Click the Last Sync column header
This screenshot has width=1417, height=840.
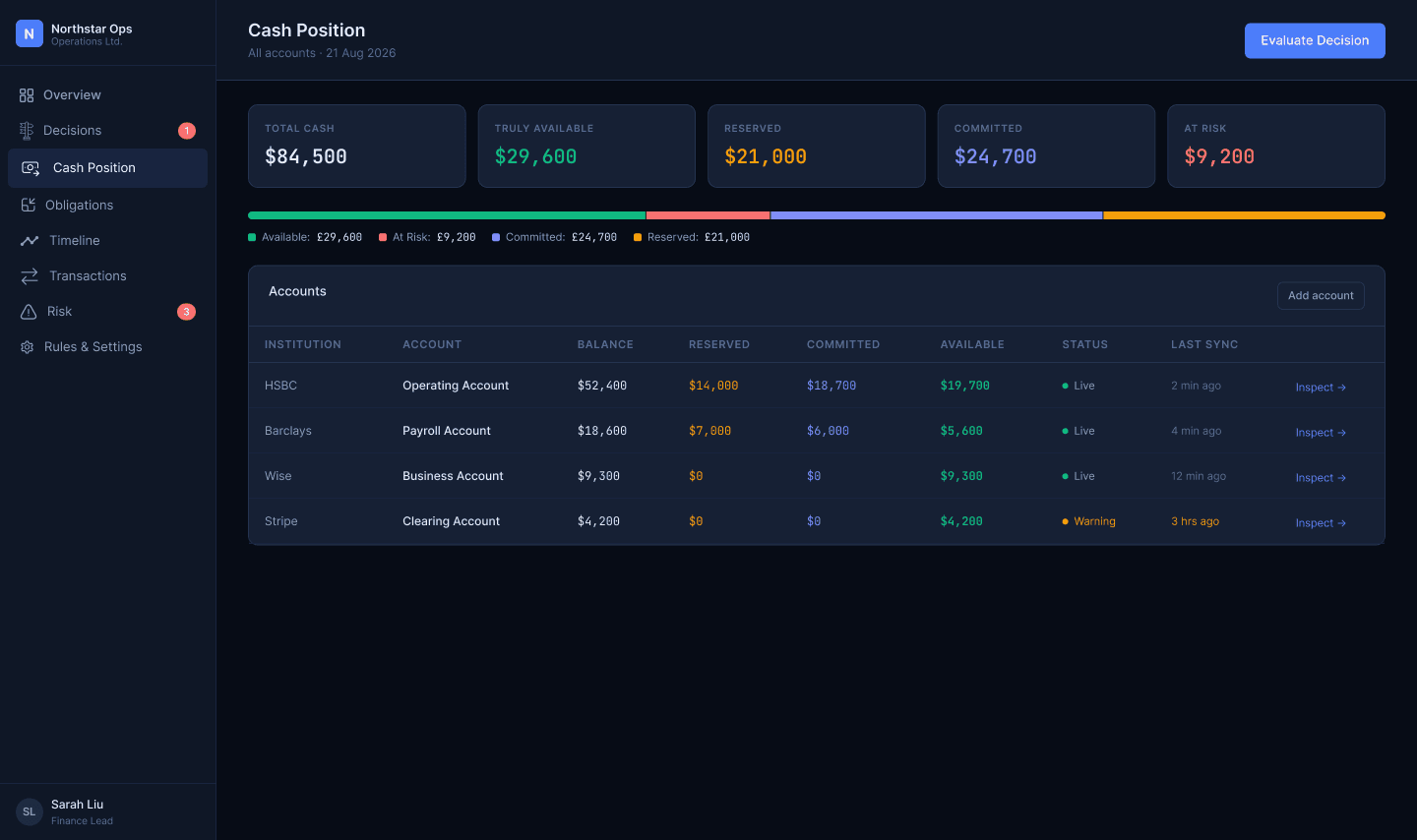coord(1204,345)
